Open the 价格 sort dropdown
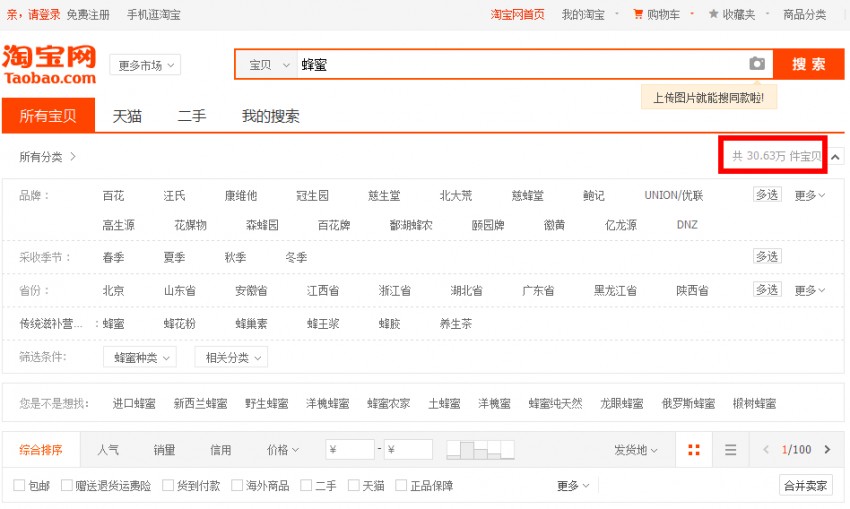 click(x=282, y=449)
